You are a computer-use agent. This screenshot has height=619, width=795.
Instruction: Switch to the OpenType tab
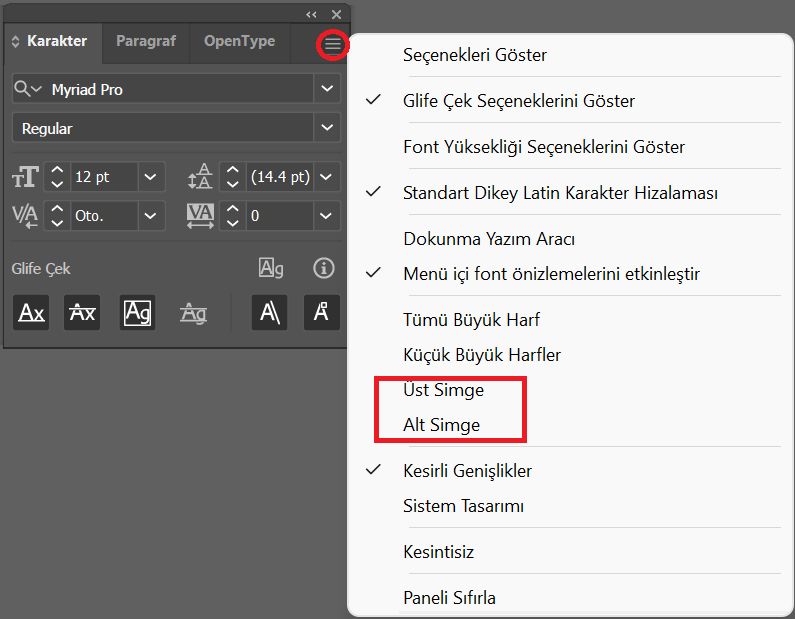(x=239, y=41)
